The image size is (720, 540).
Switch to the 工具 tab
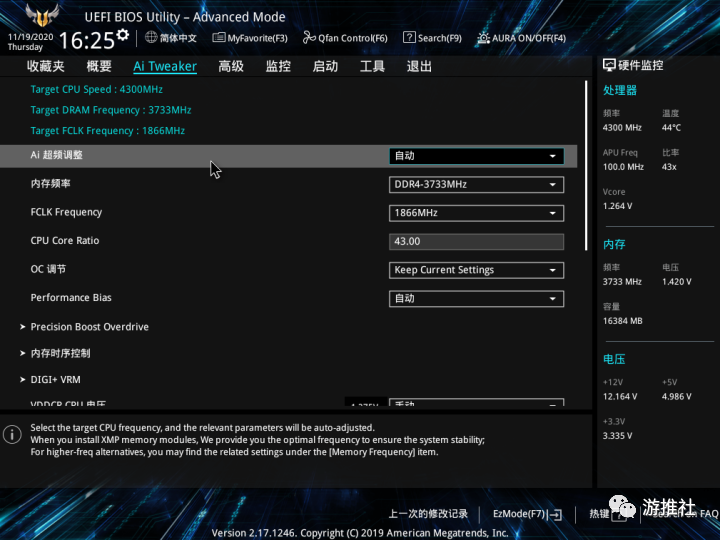(372, 66)
